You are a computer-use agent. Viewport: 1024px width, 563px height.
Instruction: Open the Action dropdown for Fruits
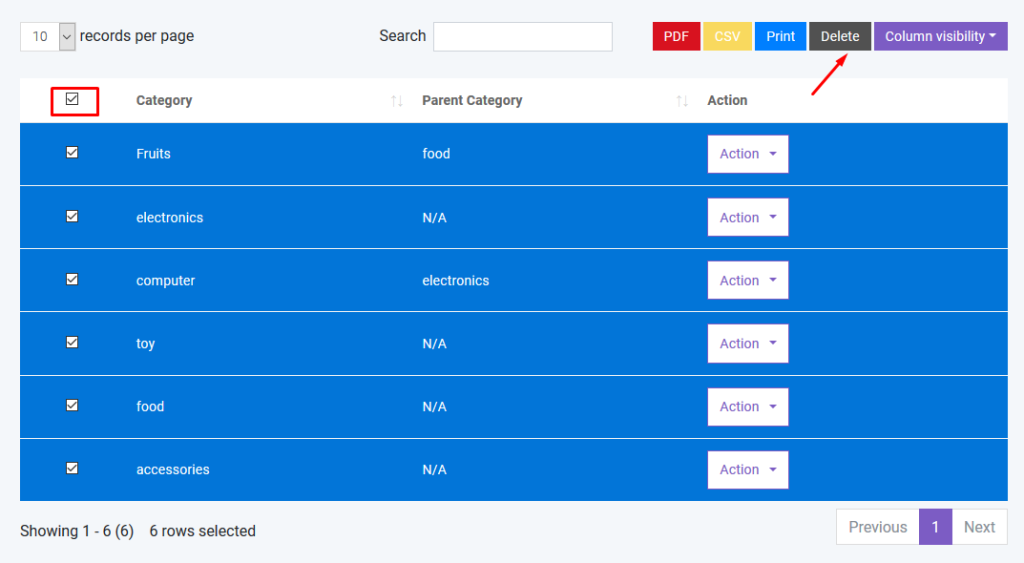[747, 154]
